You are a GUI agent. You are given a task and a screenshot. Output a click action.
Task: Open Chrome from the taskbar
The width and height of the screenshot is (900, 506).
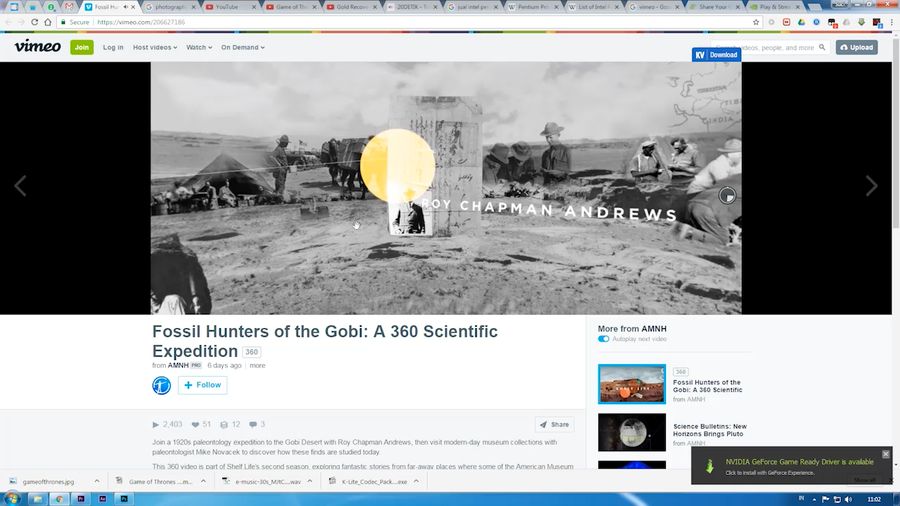pos(59,499)
